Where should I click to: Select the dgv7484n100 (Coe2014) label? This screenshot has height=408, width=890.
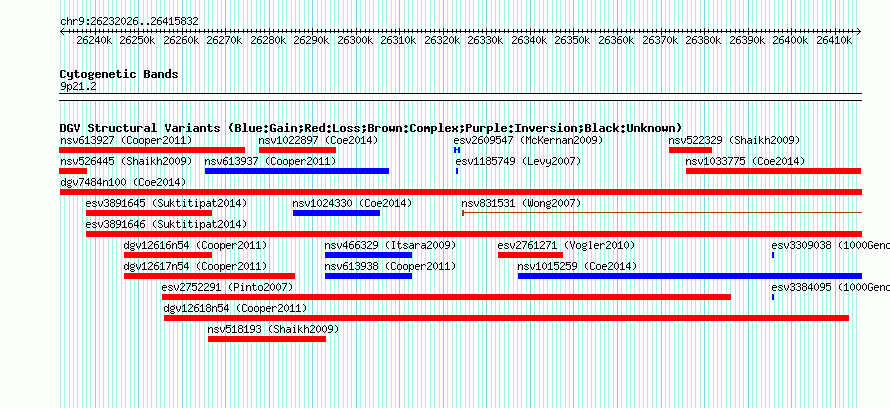(123, 182)
